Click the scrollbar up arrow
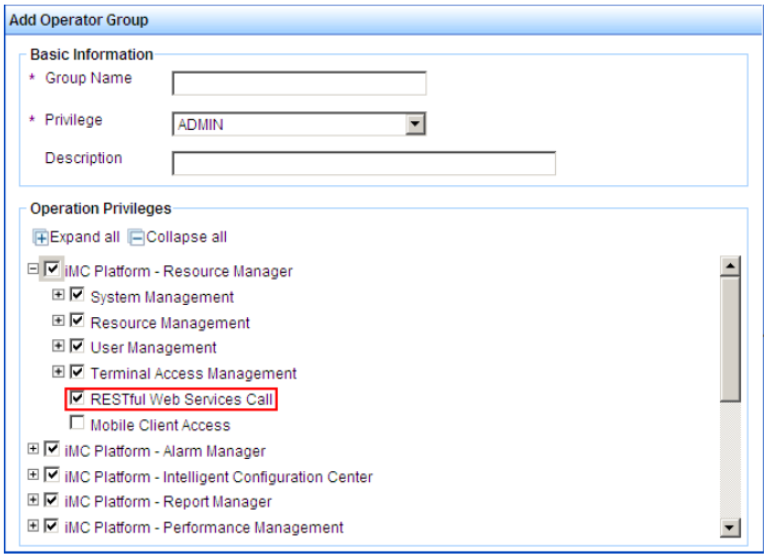The image size is (770, 559). point(730,266)
